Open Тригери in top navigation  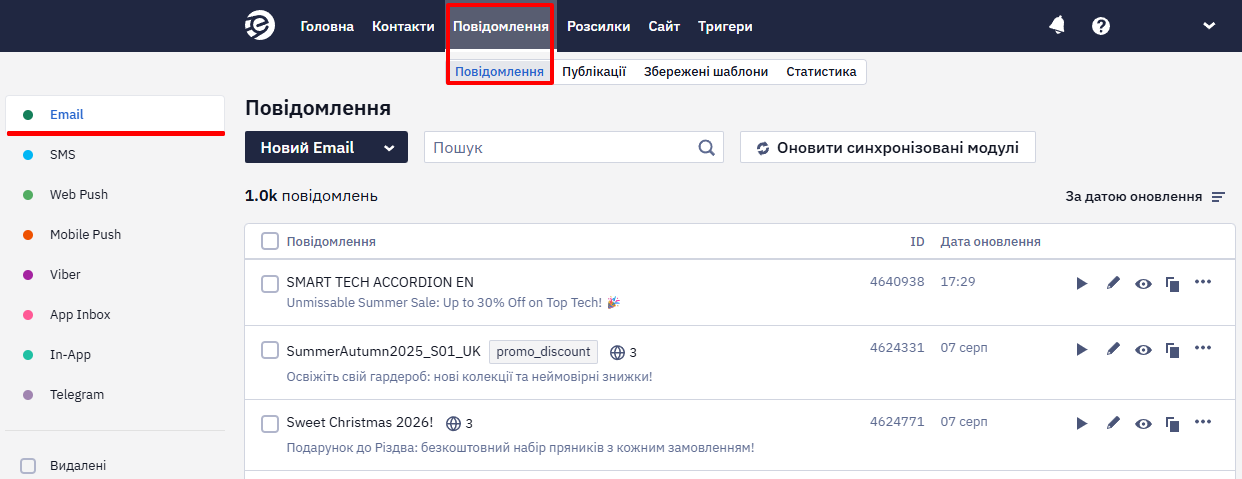pos(725,26)
